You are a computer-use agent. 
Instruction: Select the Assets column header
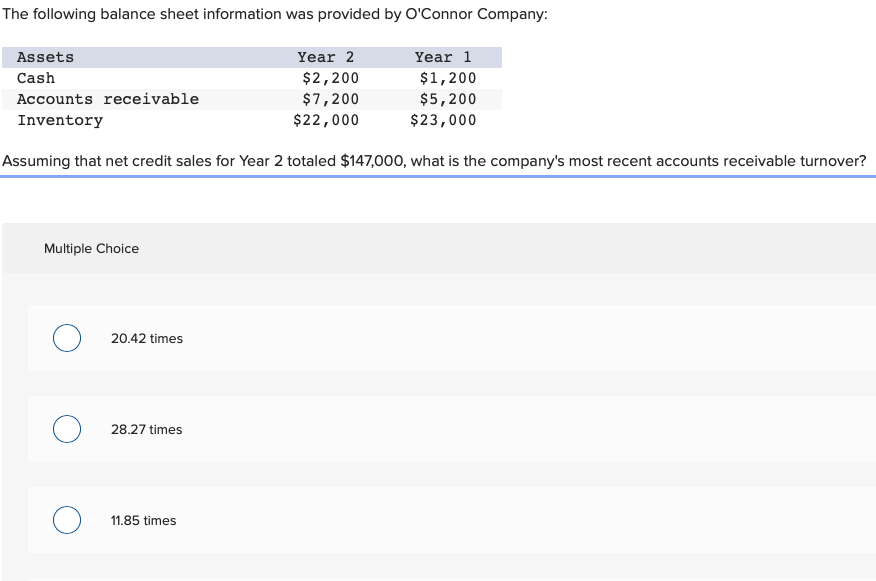(x=44, y=57)
